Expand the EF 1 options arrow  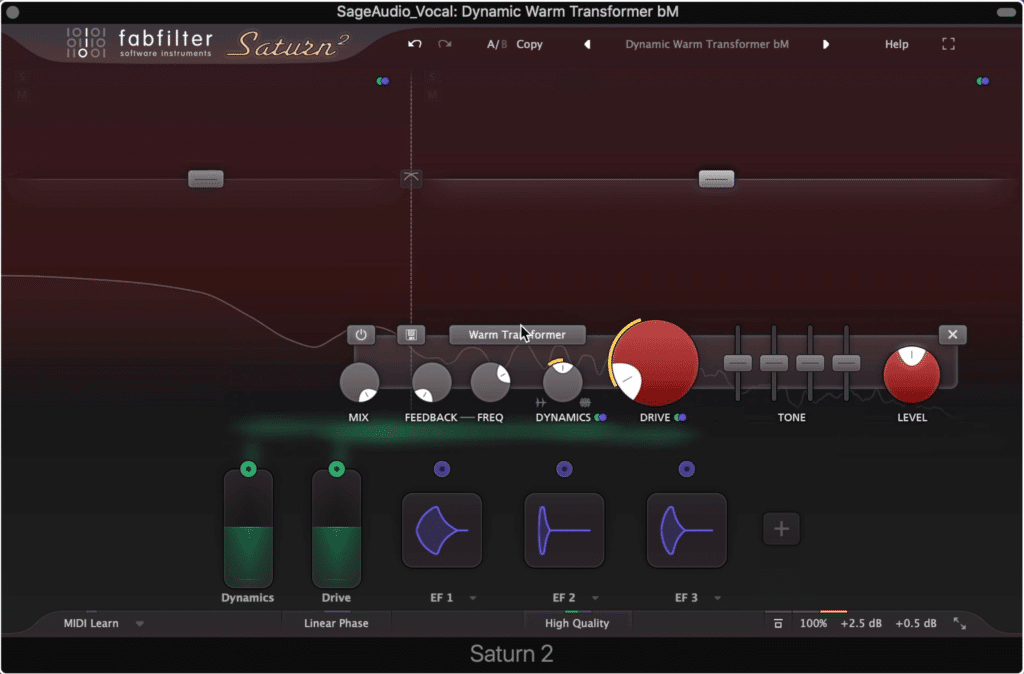[x=473, y=598]
